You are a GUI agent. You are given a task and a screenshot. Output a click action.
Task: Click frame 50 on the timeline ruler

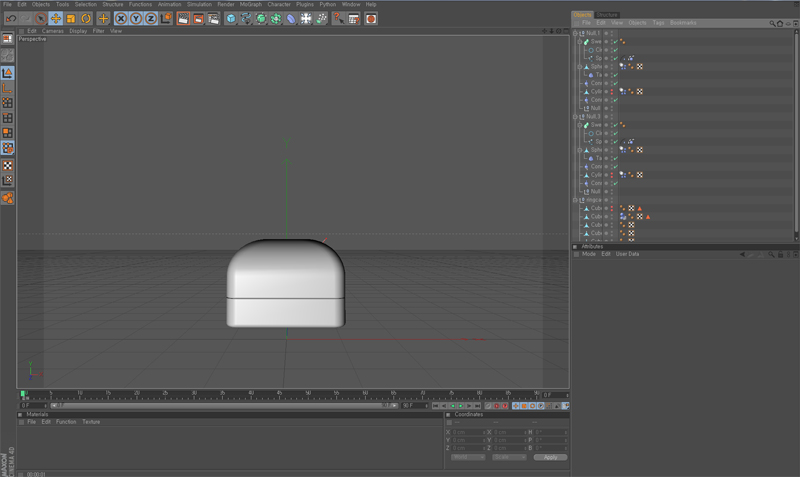pos(308,396)
